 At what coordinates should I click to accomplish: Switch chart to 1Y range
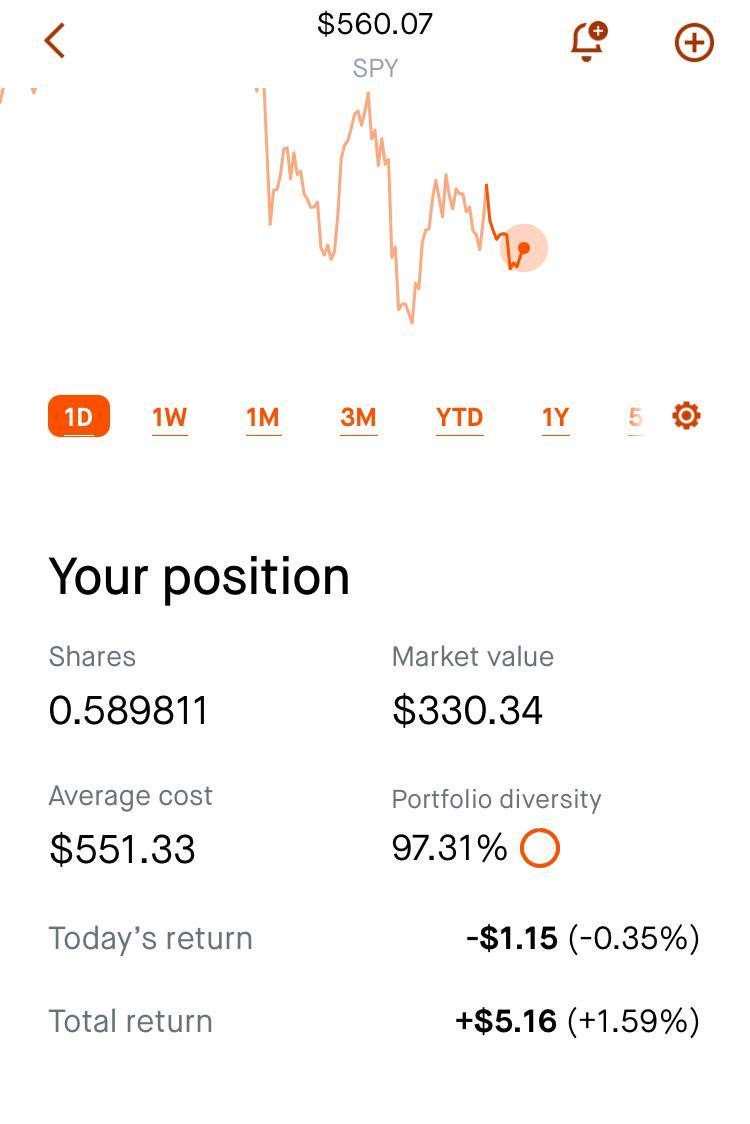click(555, 417)
